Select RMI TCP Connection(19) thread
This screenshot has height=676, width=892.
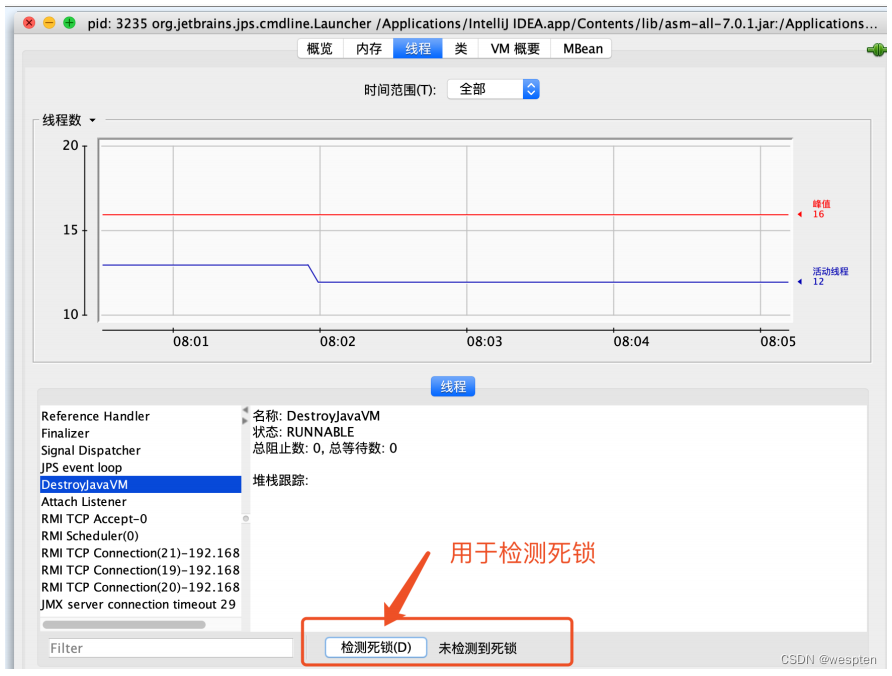(x=141, y=570)
